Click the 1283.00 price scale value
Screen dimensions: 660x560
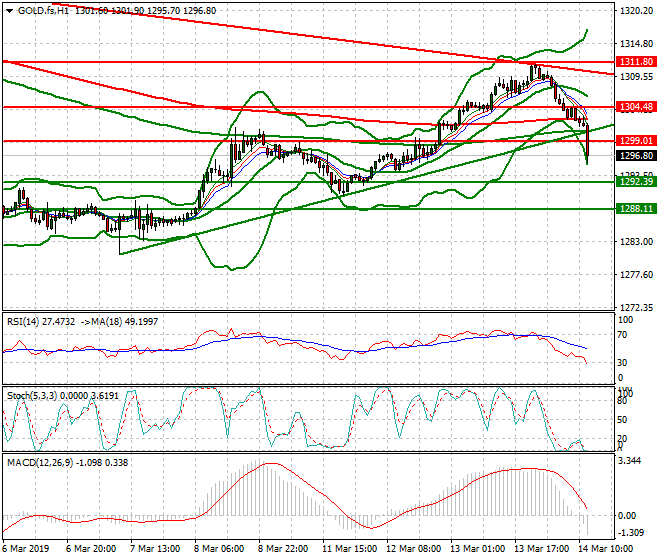pyautogui.click(x=636, y=242)
